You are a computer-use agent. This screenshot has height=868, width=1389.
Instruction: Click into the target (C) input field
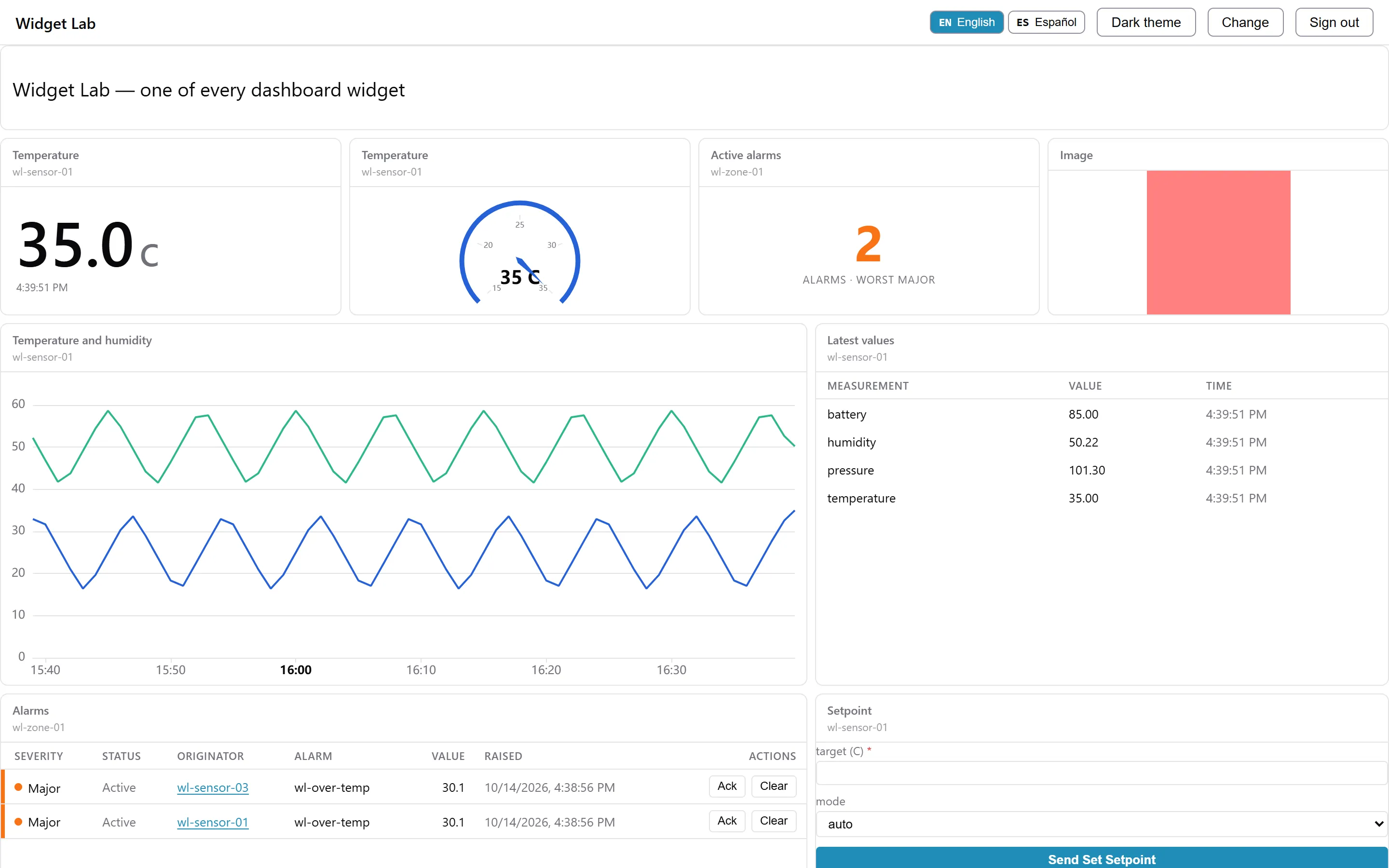point(1102,773)
